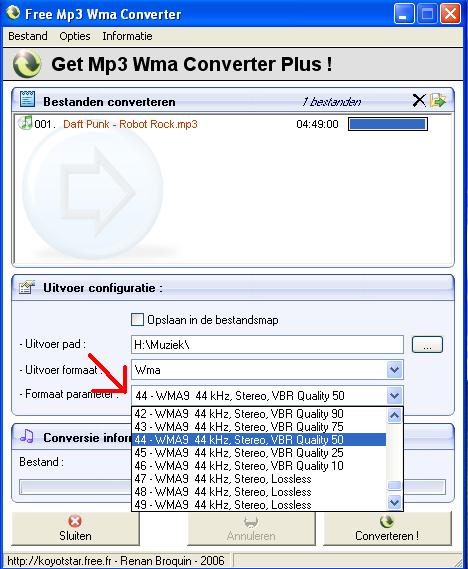Remove files with the black X icon

(x=419, y=101)
